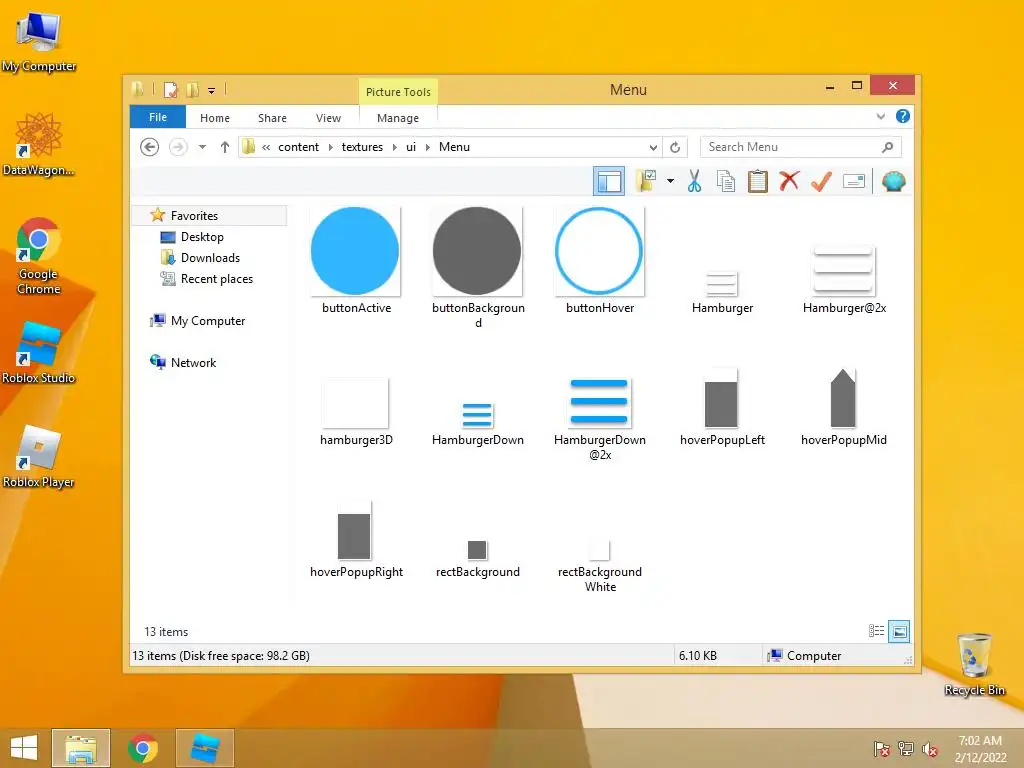1024x768 pixels.
Task: Click the Picture Tools contextual tab header
Action: click(398, 91)
